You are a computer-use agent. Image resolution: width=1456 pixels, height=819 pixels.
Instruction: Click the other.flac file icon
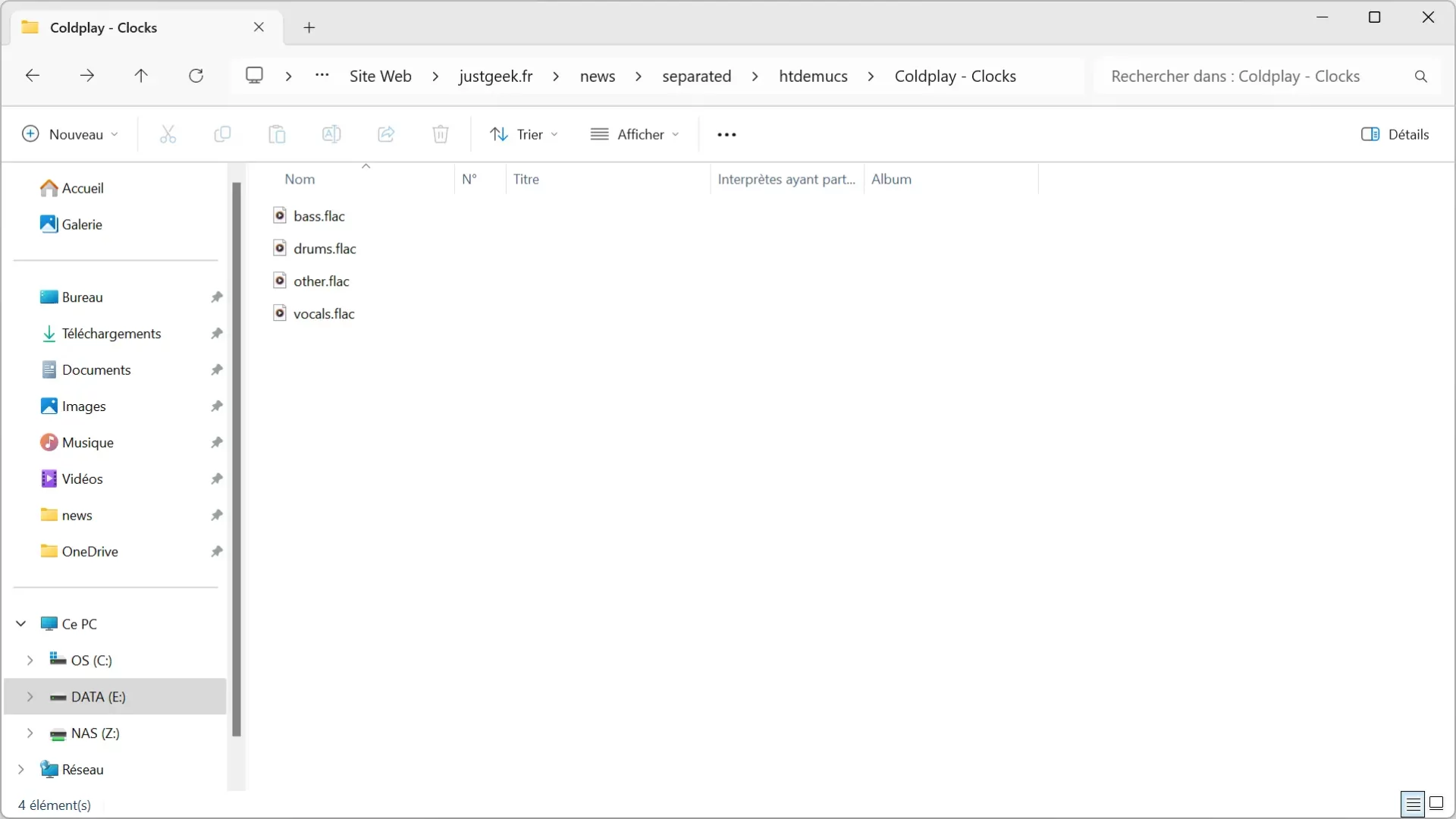(x=280, y=281)
